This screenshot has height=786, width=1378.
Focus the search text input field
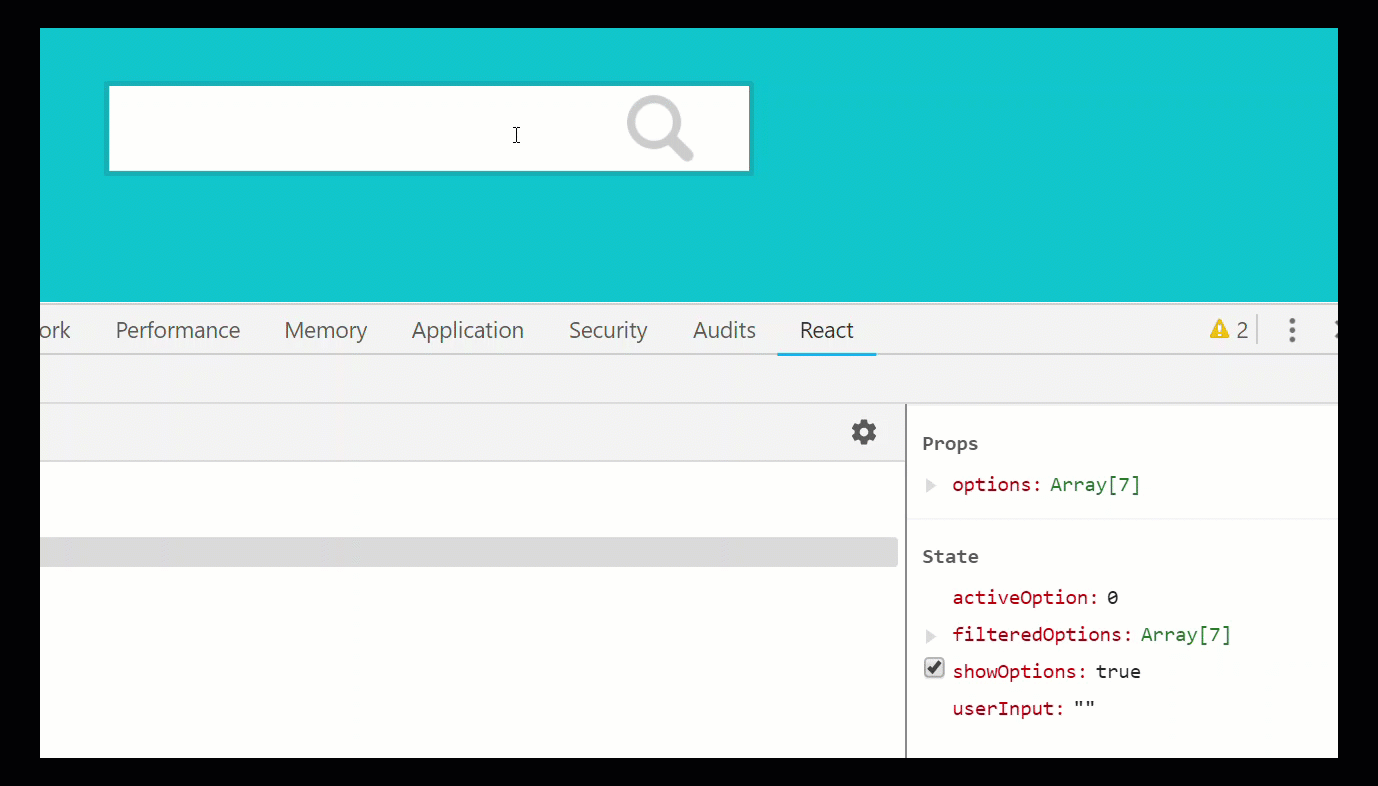[429, 129]
